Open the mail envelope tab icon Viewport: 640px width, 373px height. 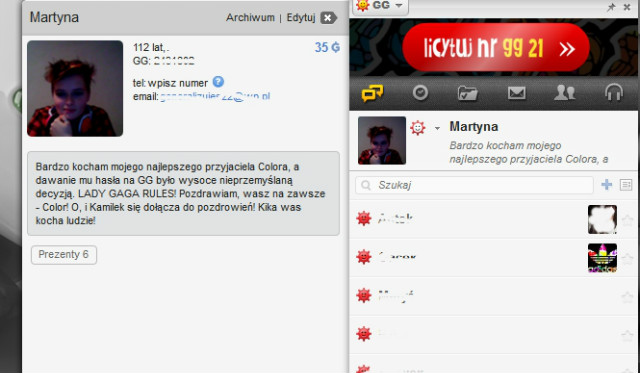pyautogui.click(x=516, y=93)
